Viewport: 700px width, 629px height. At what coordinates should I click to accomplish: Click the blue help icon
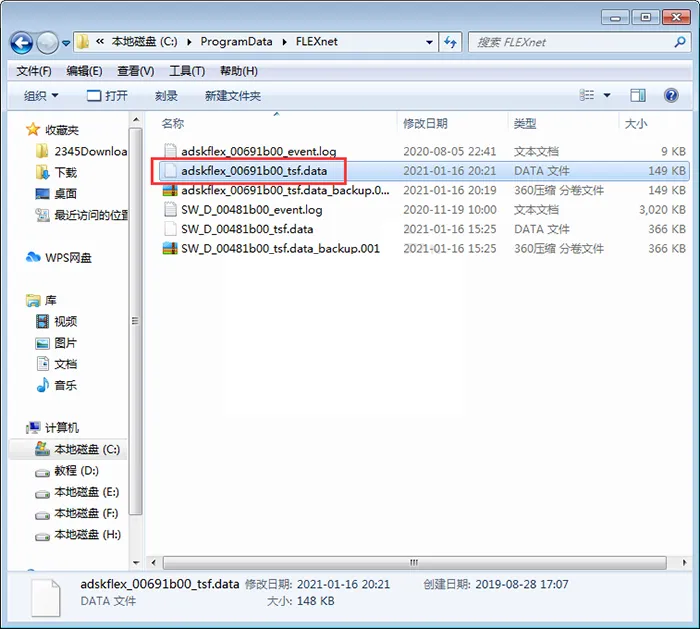coord(671,95)
